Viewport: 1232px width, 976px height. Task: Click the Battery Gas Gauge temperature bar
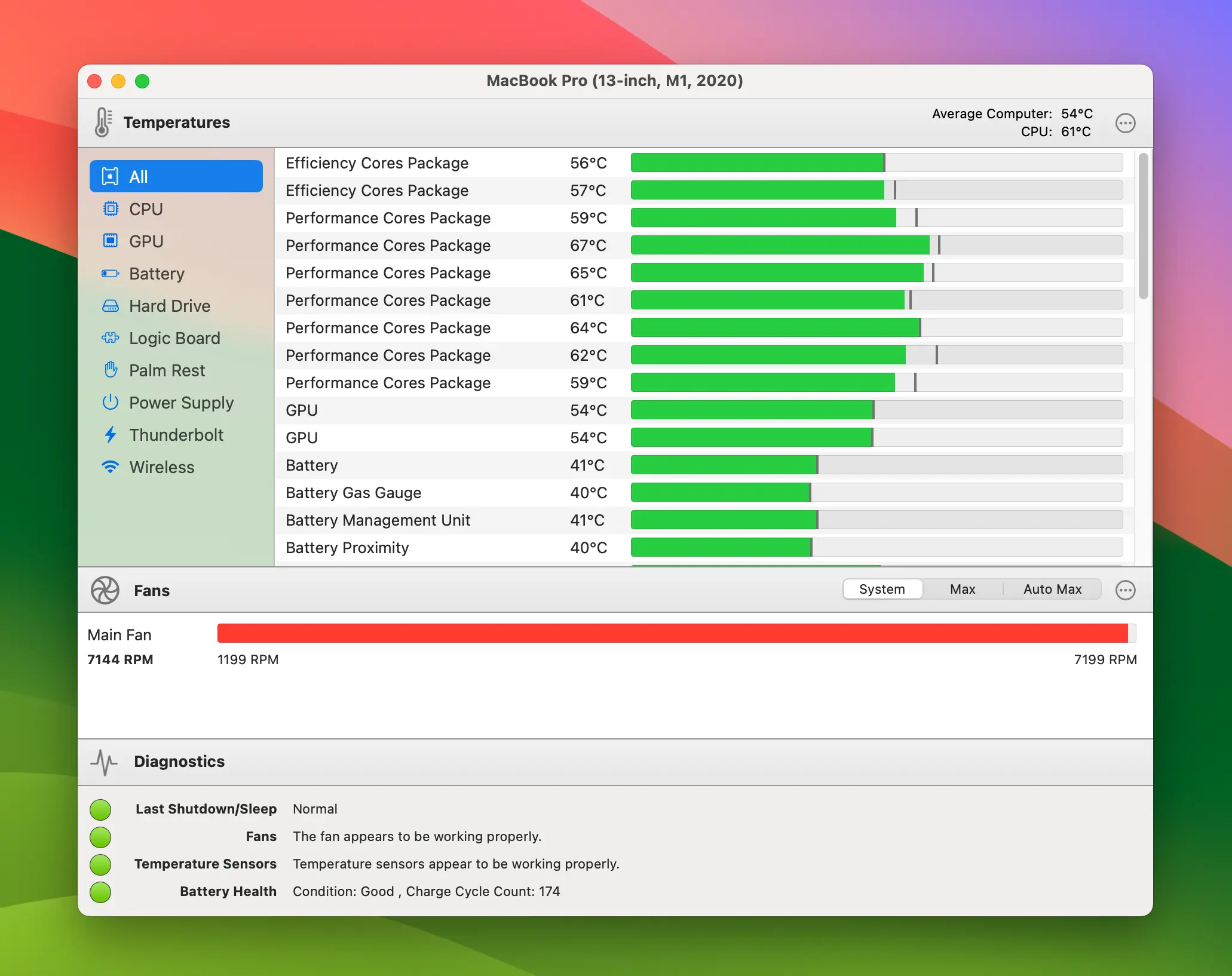(x=877, y=492)
